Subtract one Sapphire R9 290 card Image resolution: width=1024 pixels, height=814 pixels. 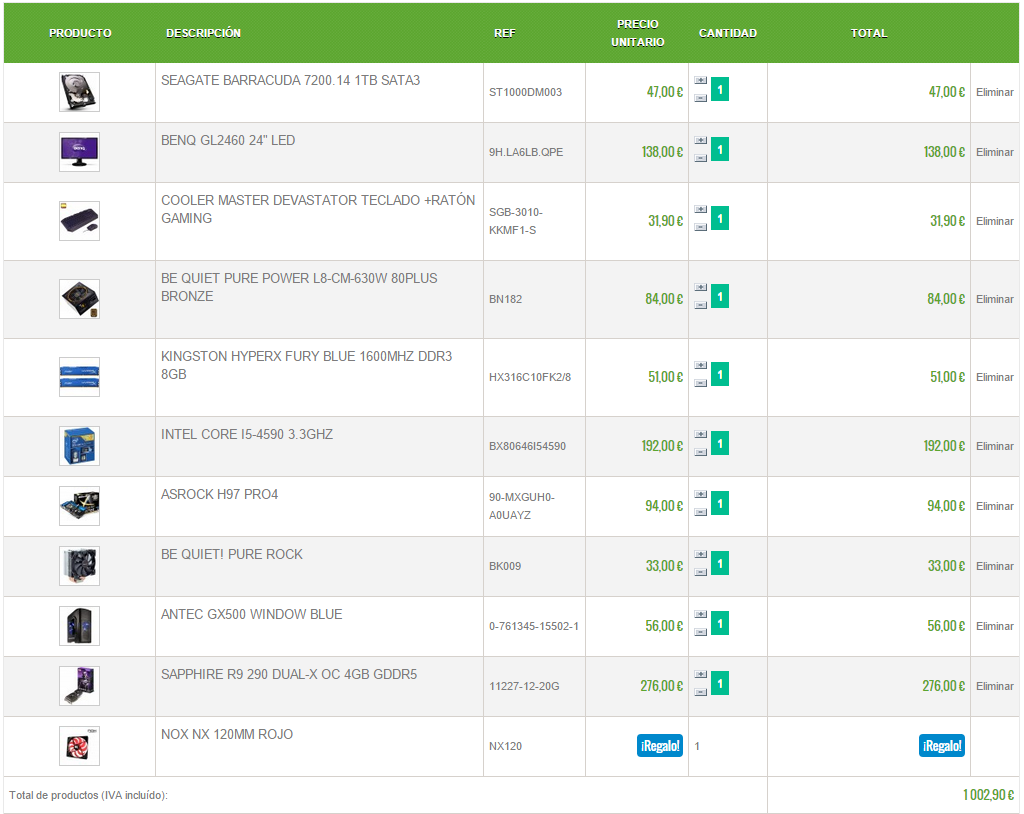[700, 692]
